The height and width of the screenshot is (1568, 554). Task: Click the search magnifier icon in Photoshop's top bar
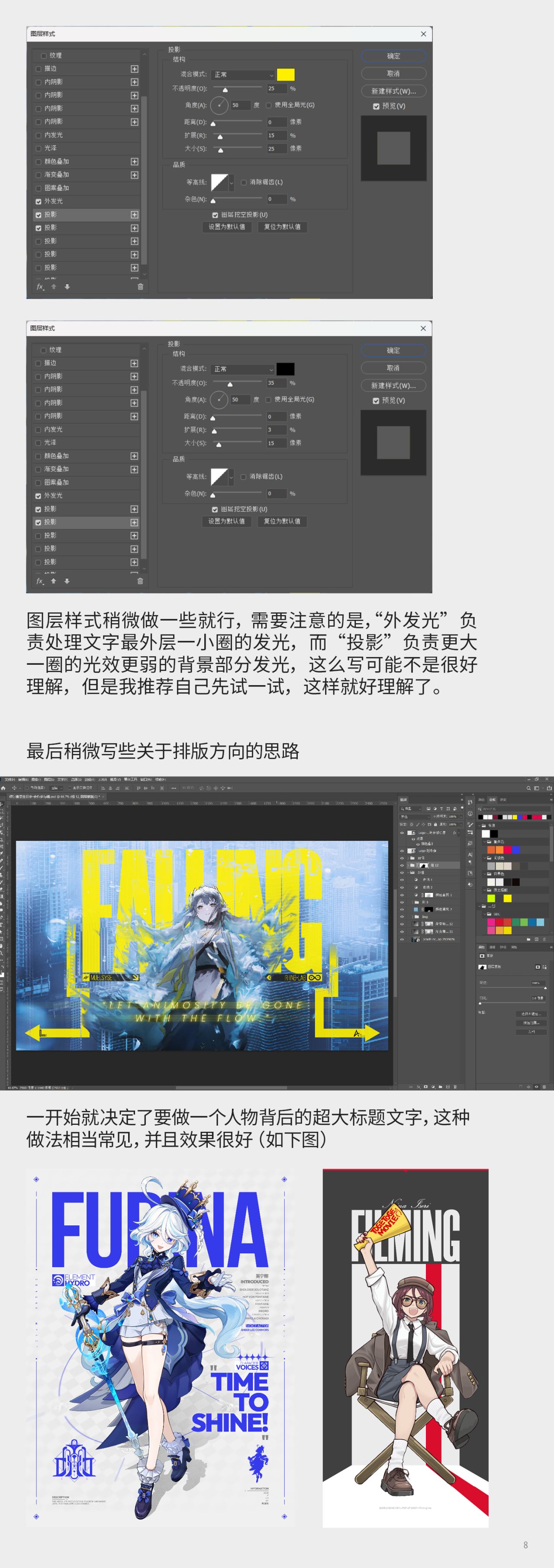528,788
